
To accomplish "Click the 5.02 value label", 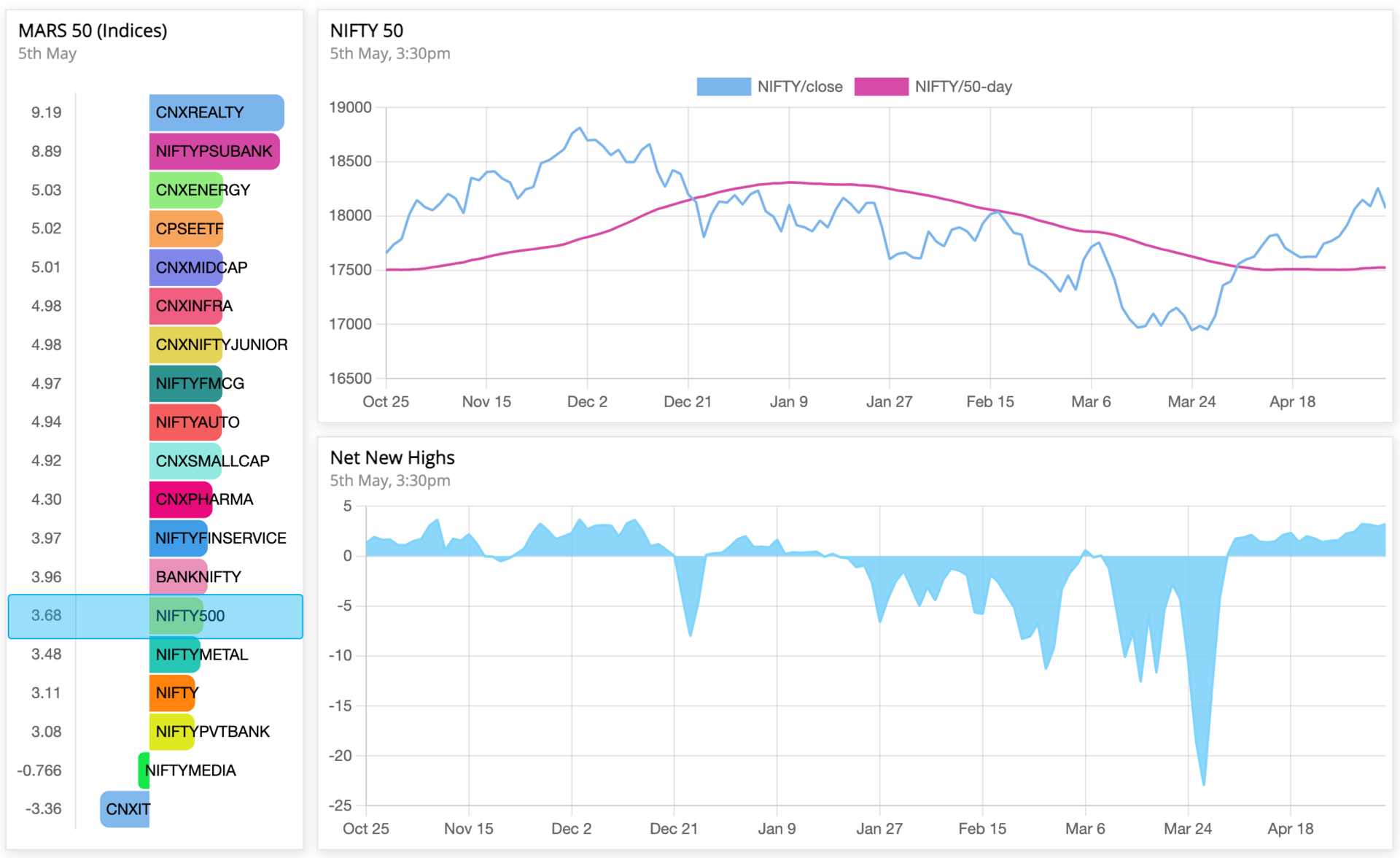I will pyautogui.click(x=46, y=228).
